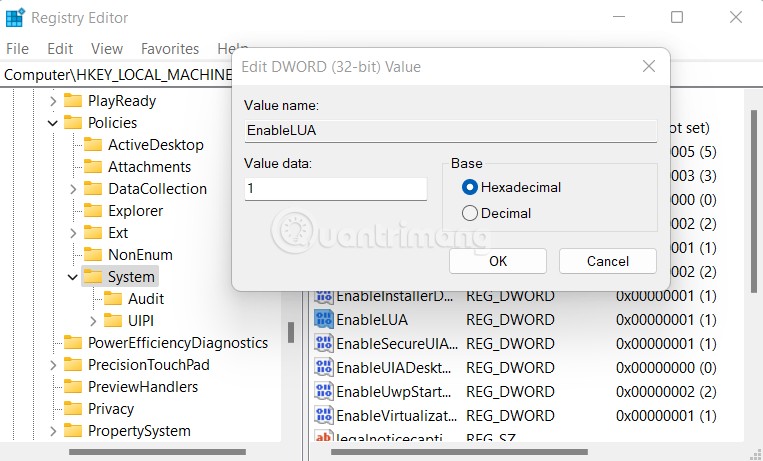This screenshot has height=461, width=763.
Task: Select the EnableSecureUIA... value name
Action: (397, 344)
